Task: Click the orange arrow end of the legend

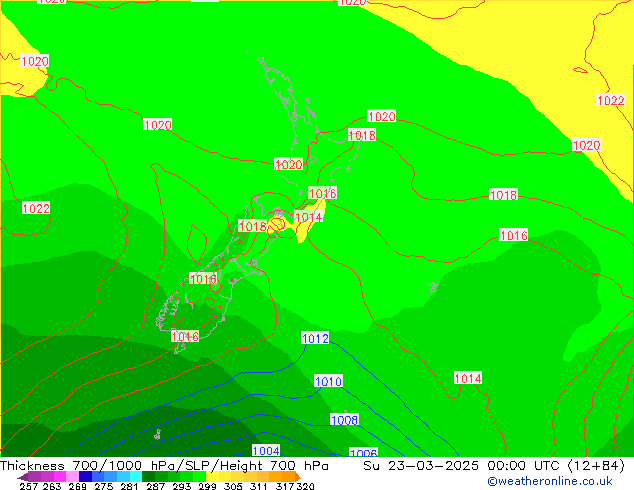Action: (x=298, y=476)
